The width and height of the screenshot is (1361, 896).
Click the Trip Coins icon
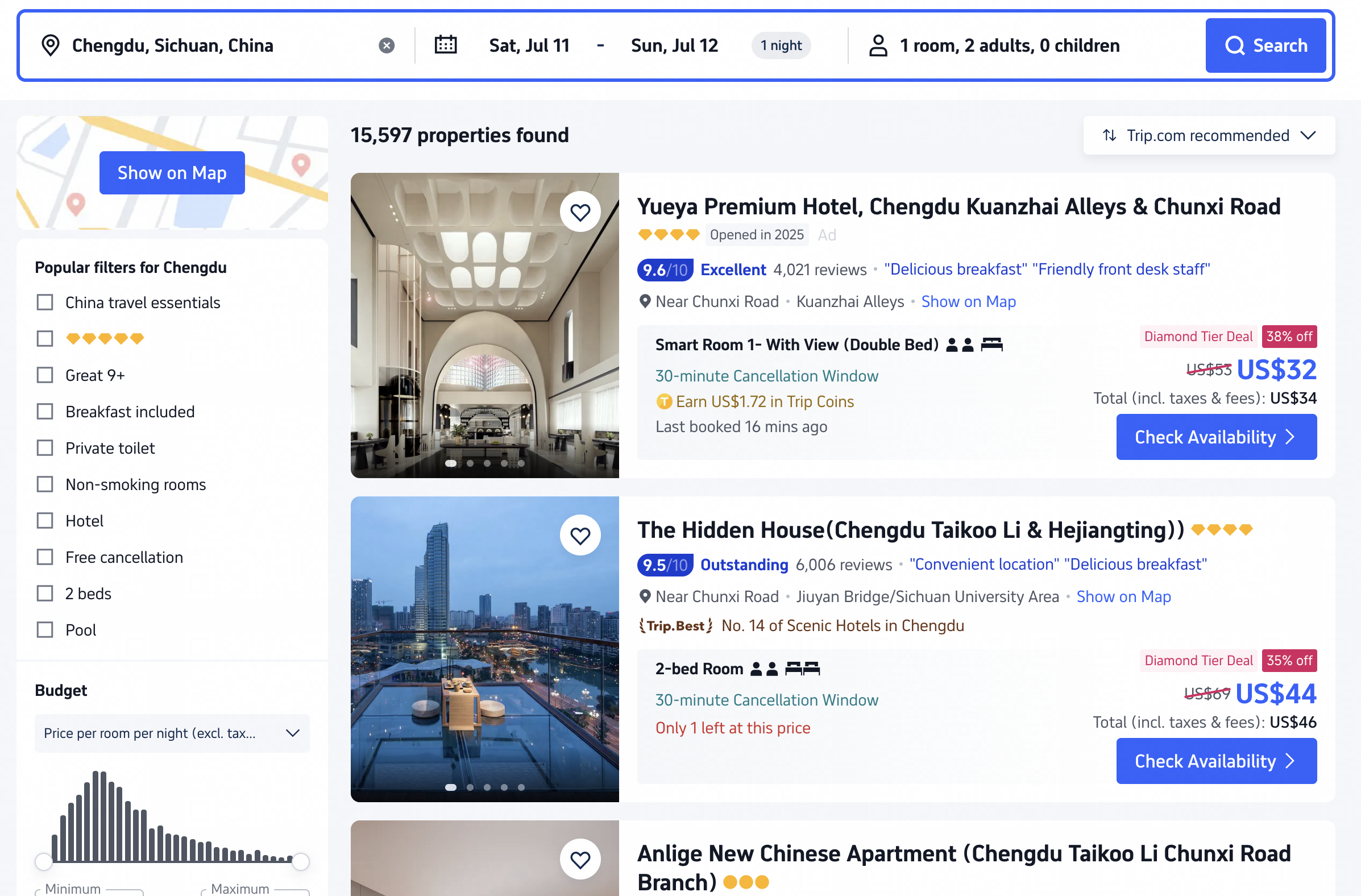pos(663,401)
